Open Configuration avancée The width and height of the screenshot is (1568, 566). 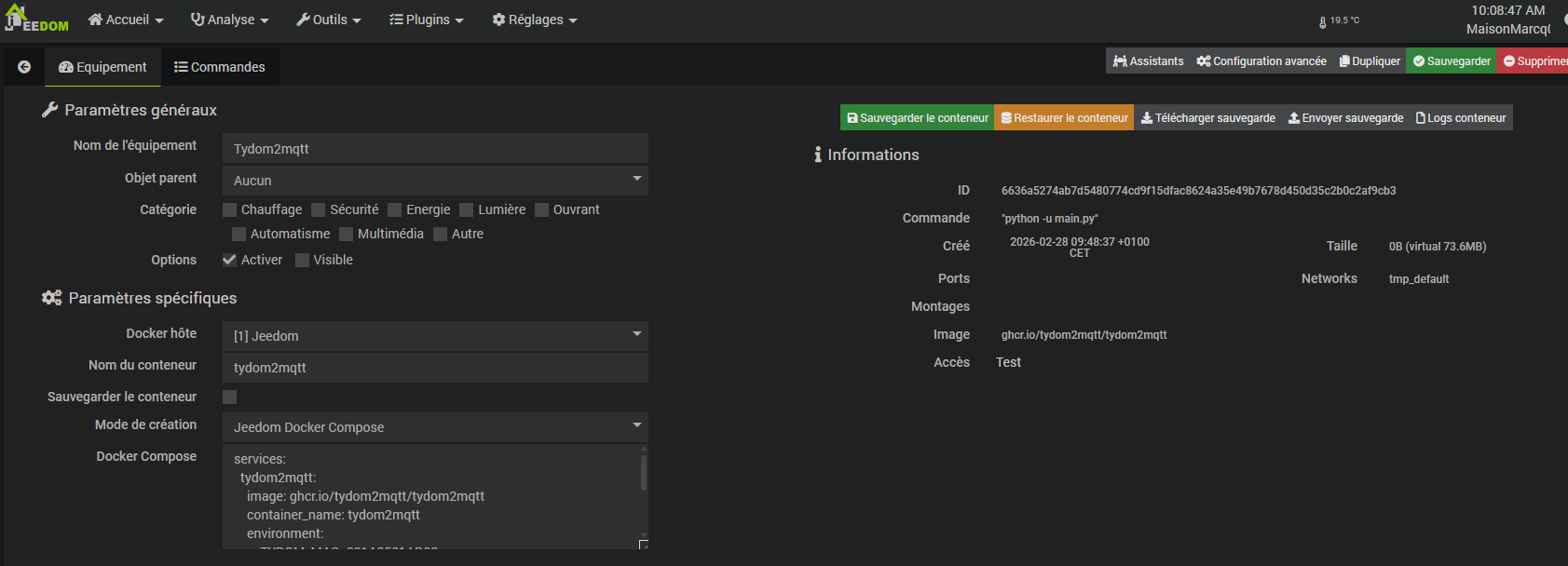pyautogui.click(x=1261, y=61)
